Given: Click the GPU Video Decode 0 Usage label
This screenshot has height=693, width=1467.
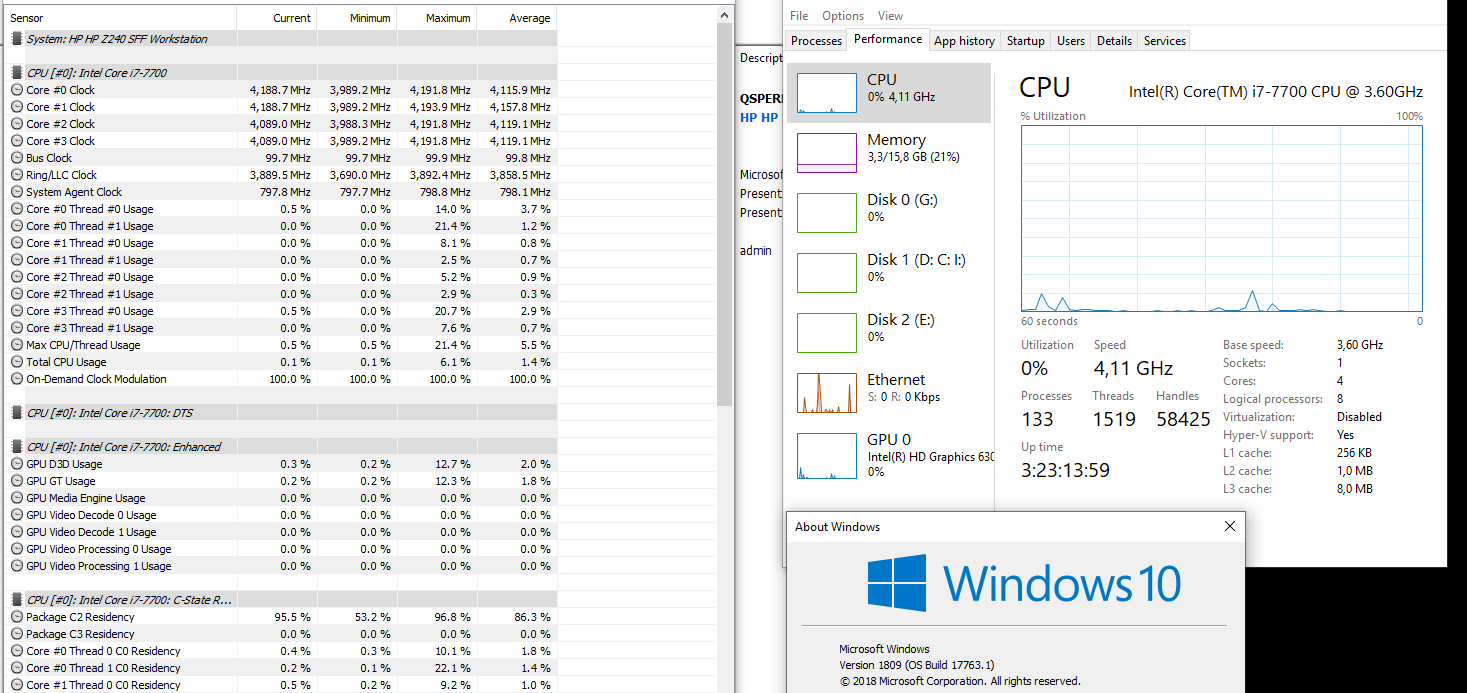Looking at the screenshot, I should pyautogui.click(x=91, y=515).
